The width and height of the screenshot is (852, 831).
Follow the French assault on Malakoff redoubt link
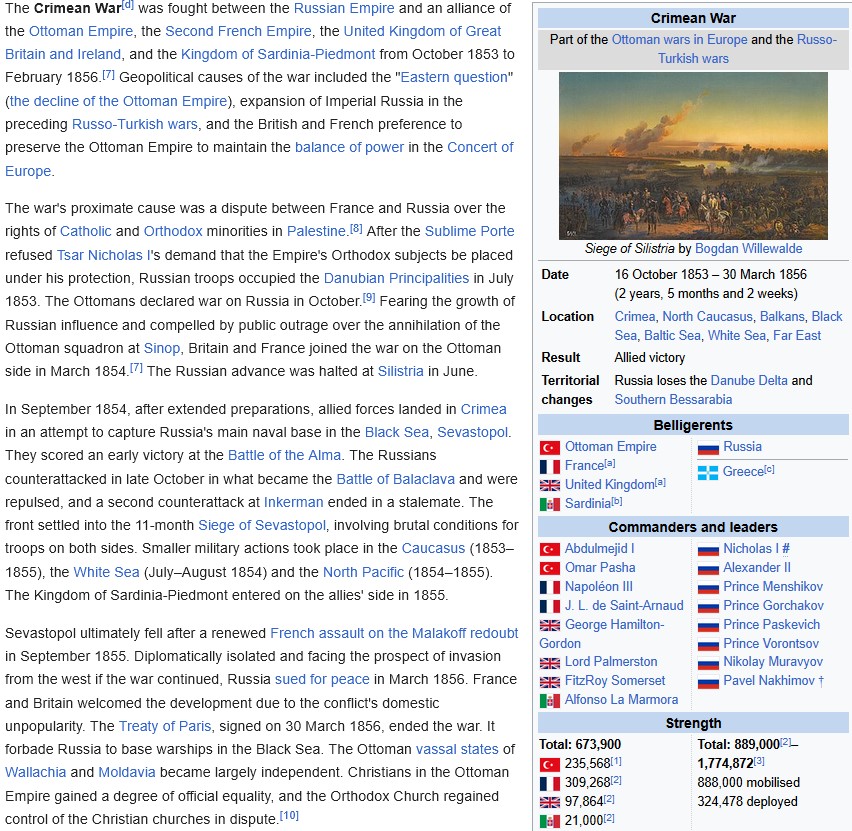[x=394, y=633]
